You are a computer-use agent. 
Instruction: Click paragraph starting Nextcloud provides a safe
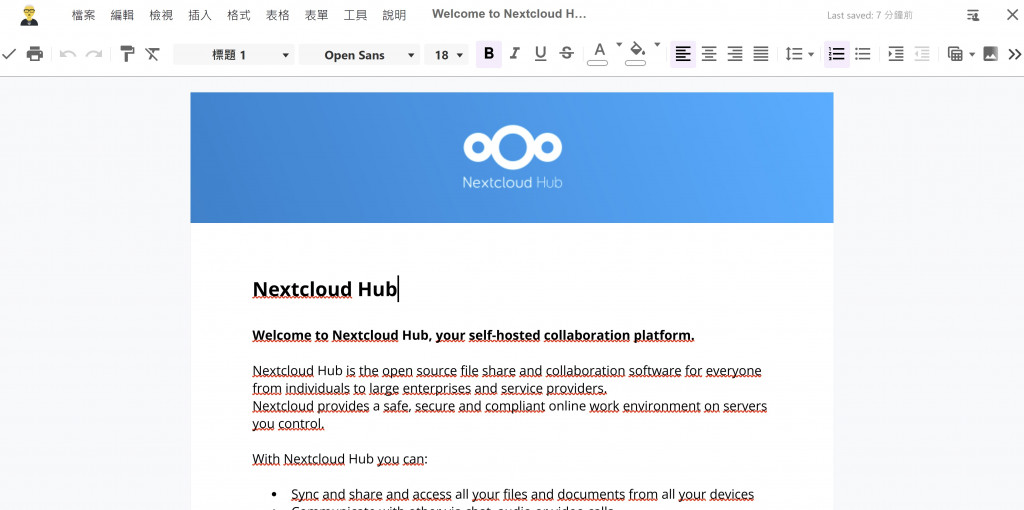tap(509, 415)
